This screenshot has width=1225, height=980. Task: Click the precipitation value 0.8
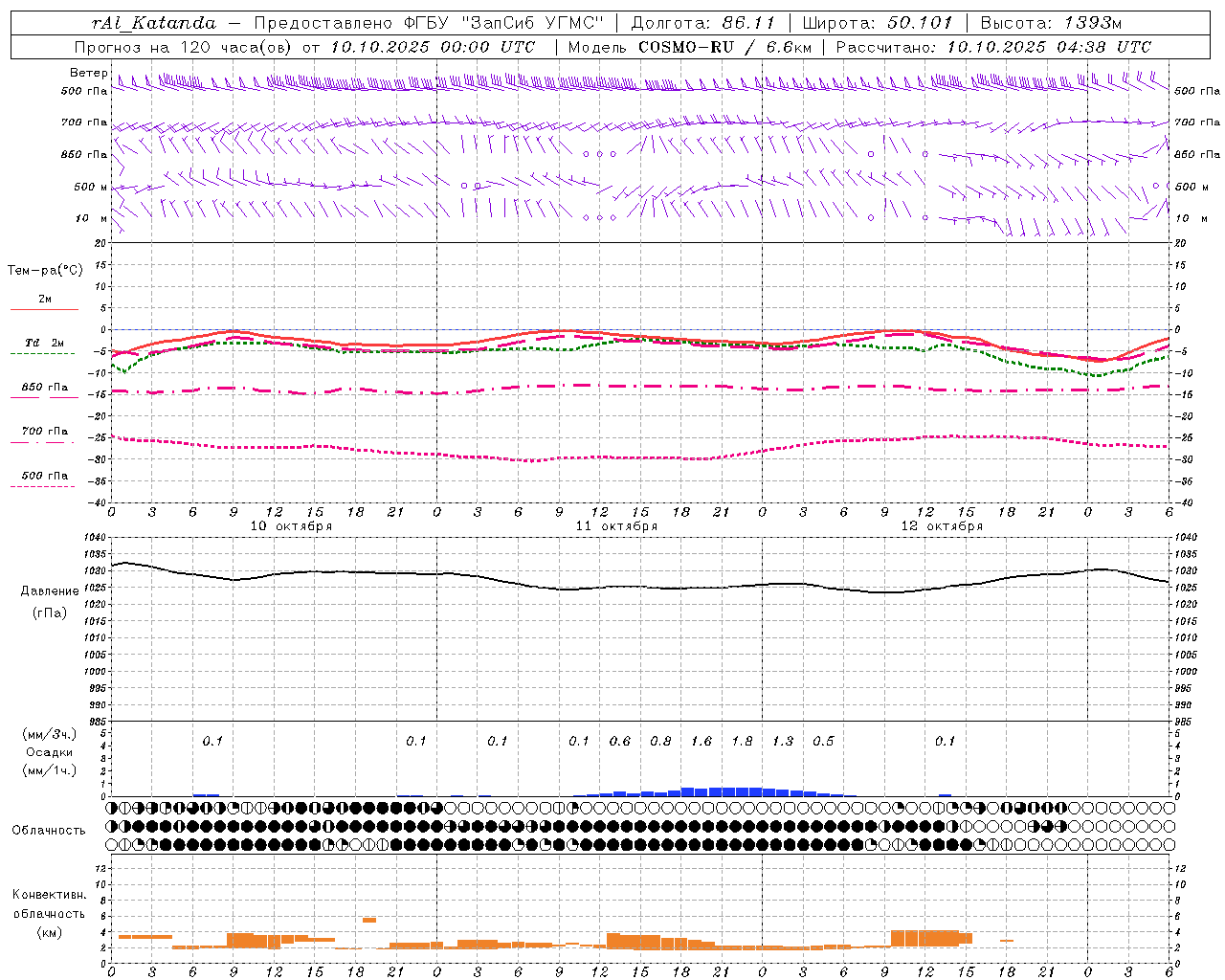click(660, 741)
